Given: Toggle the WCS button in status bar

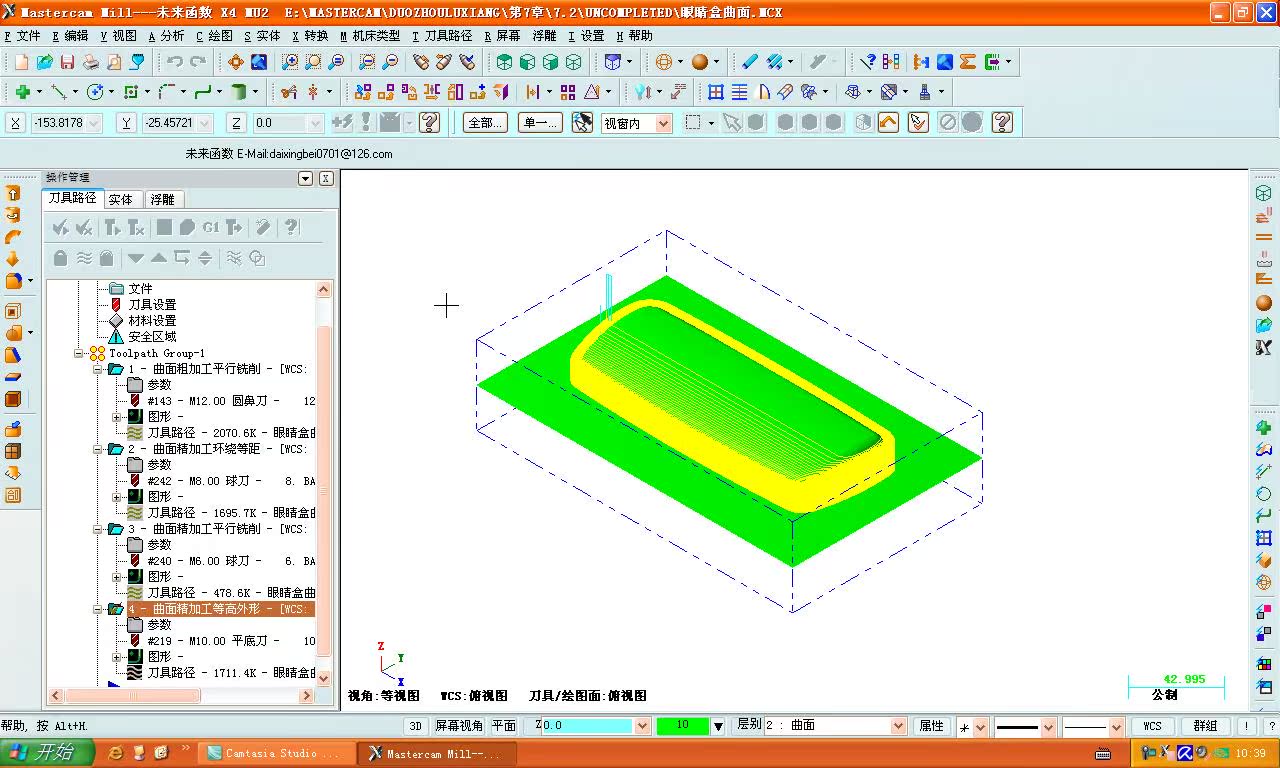Looking at the screenshot, I should click(x=1153, y=726).
